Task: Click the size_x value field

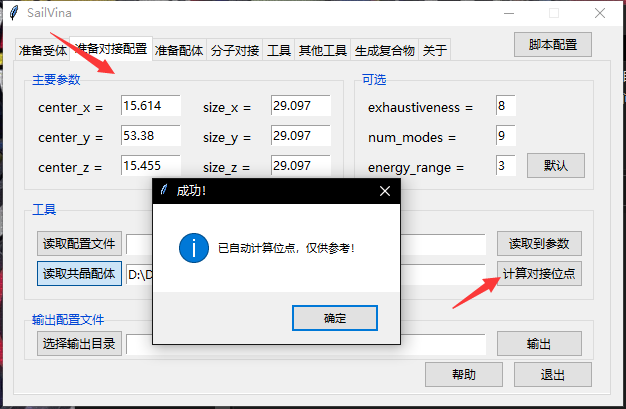Action: tap(301, 105)
